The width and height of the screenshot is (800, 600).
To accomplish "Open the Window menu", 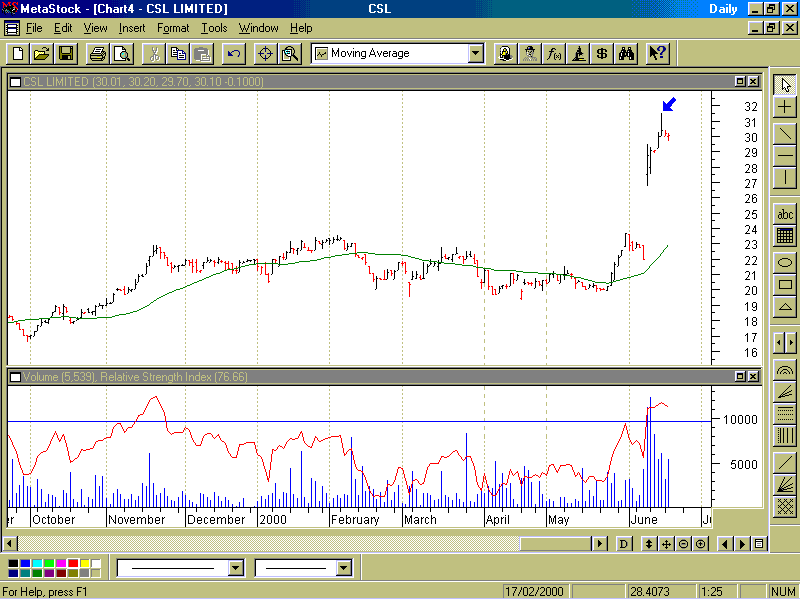I will 259,28.
